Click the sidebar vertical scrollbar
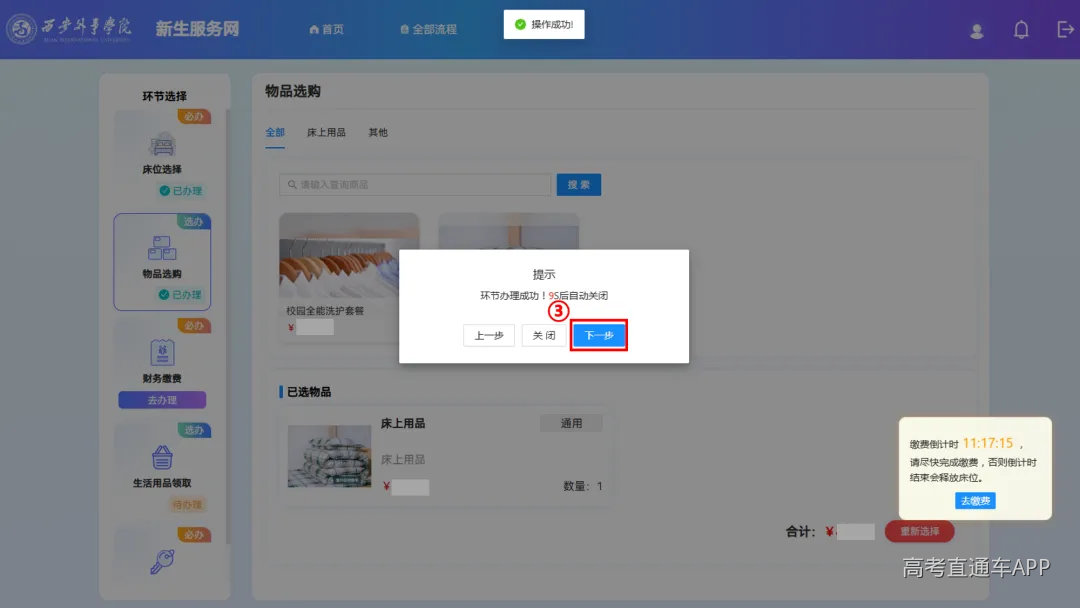 click(x=227, y=324)
